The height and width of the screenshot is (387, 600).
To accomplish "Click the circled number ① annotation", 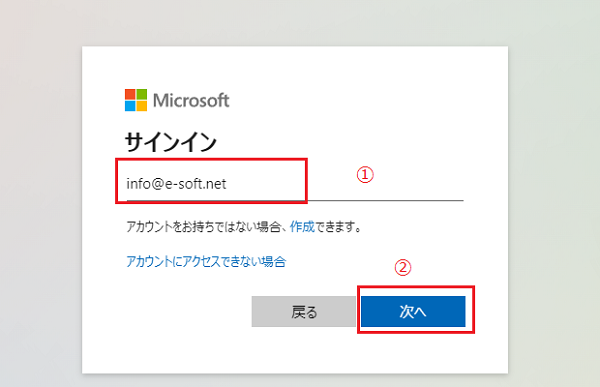I will click(365, 175).
